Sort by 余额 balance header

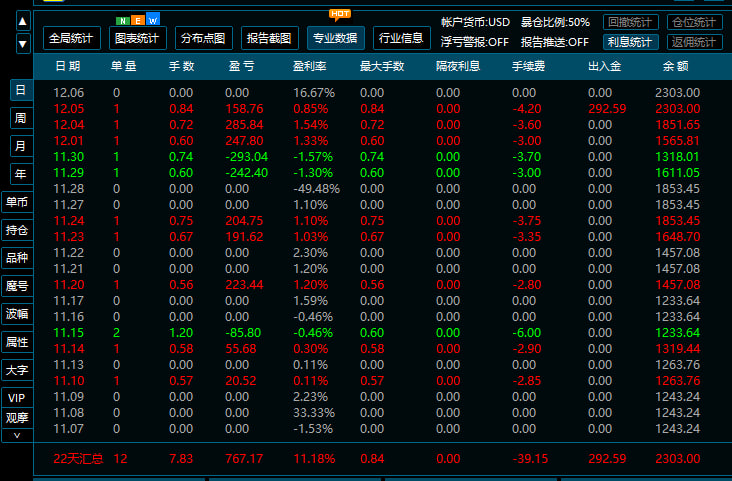676,66
